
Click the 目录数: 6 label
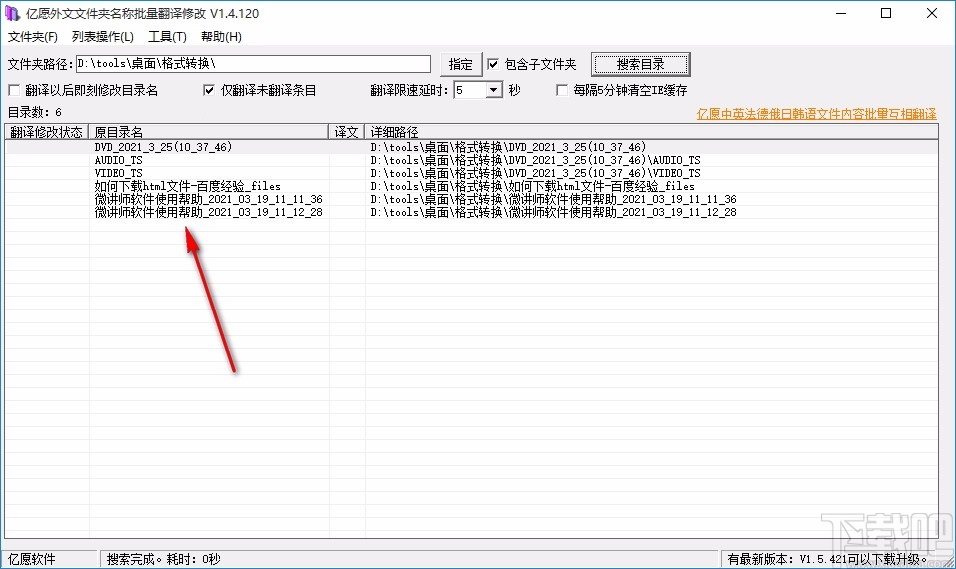click(35, 112)
